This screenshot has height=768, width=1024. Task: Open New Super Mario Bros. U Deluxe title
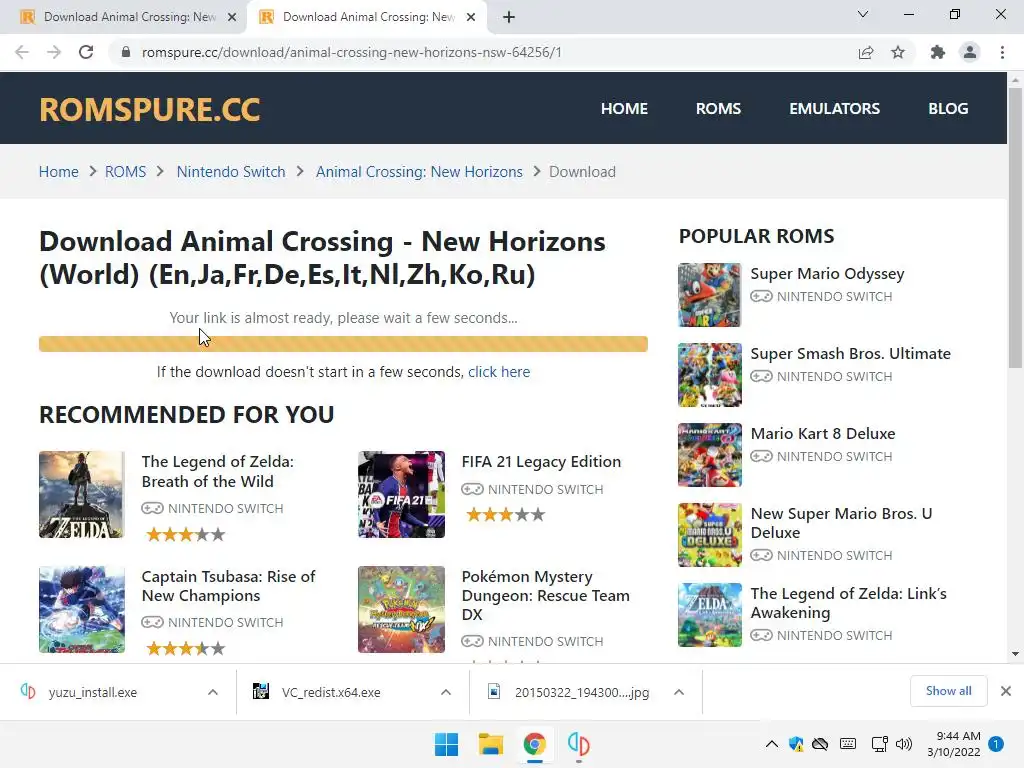pos(842,523)
